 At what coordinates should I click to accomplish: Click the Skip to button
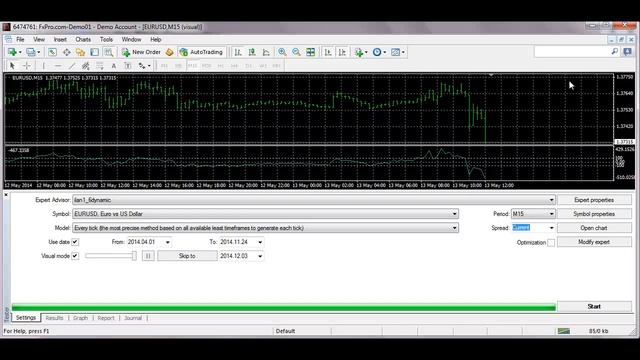(x=187, y=256)
